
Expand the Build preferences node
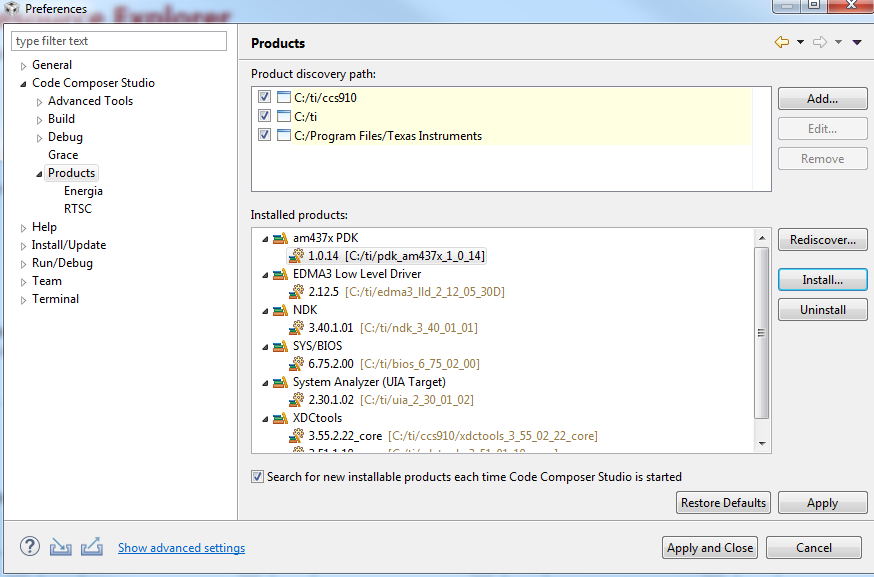tap(39, 120)
